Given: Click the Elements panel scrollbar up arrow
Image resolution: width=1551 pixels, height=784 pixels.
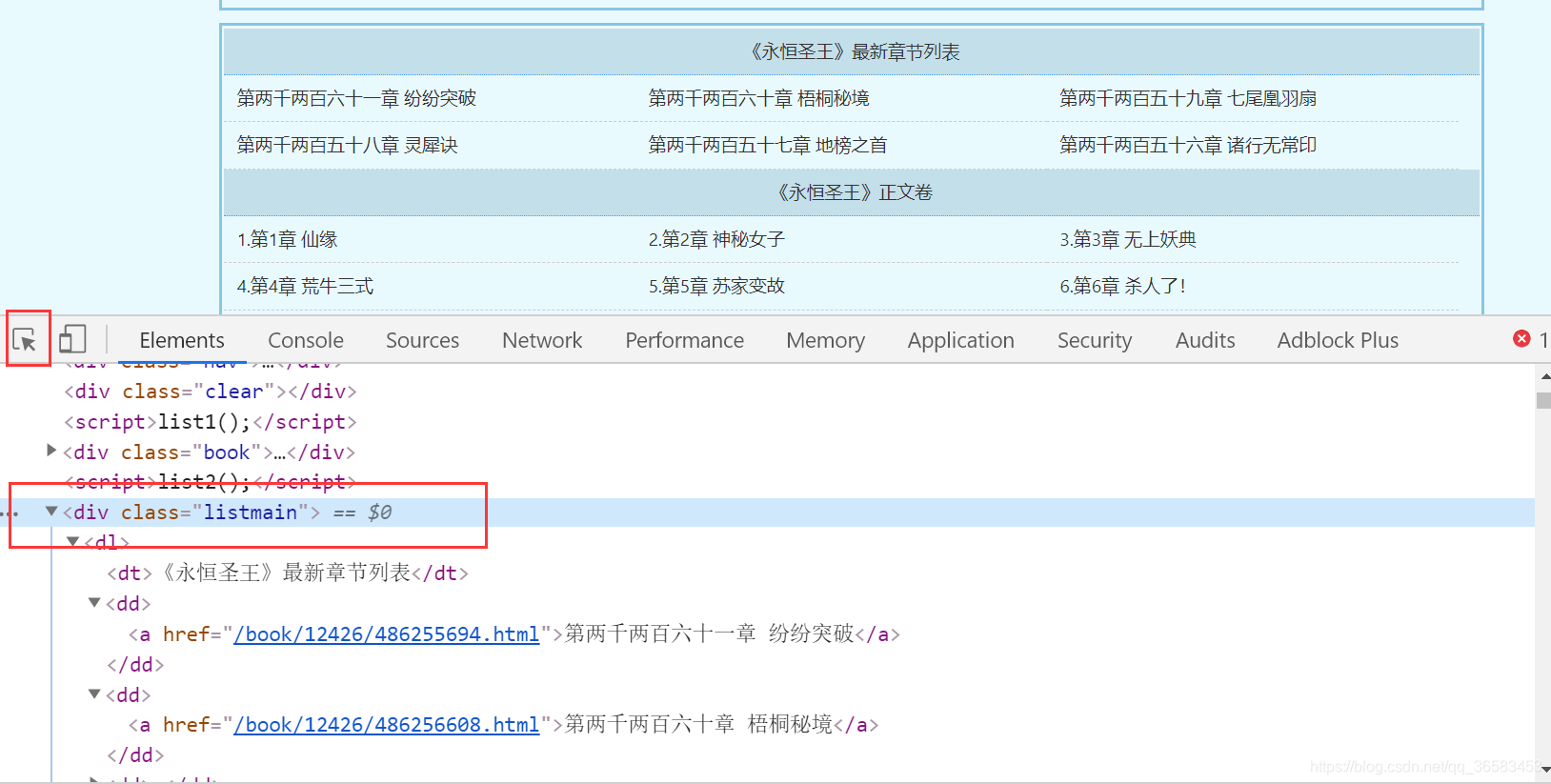Looking at the screenshot, I should click(x=1543, y=376).
